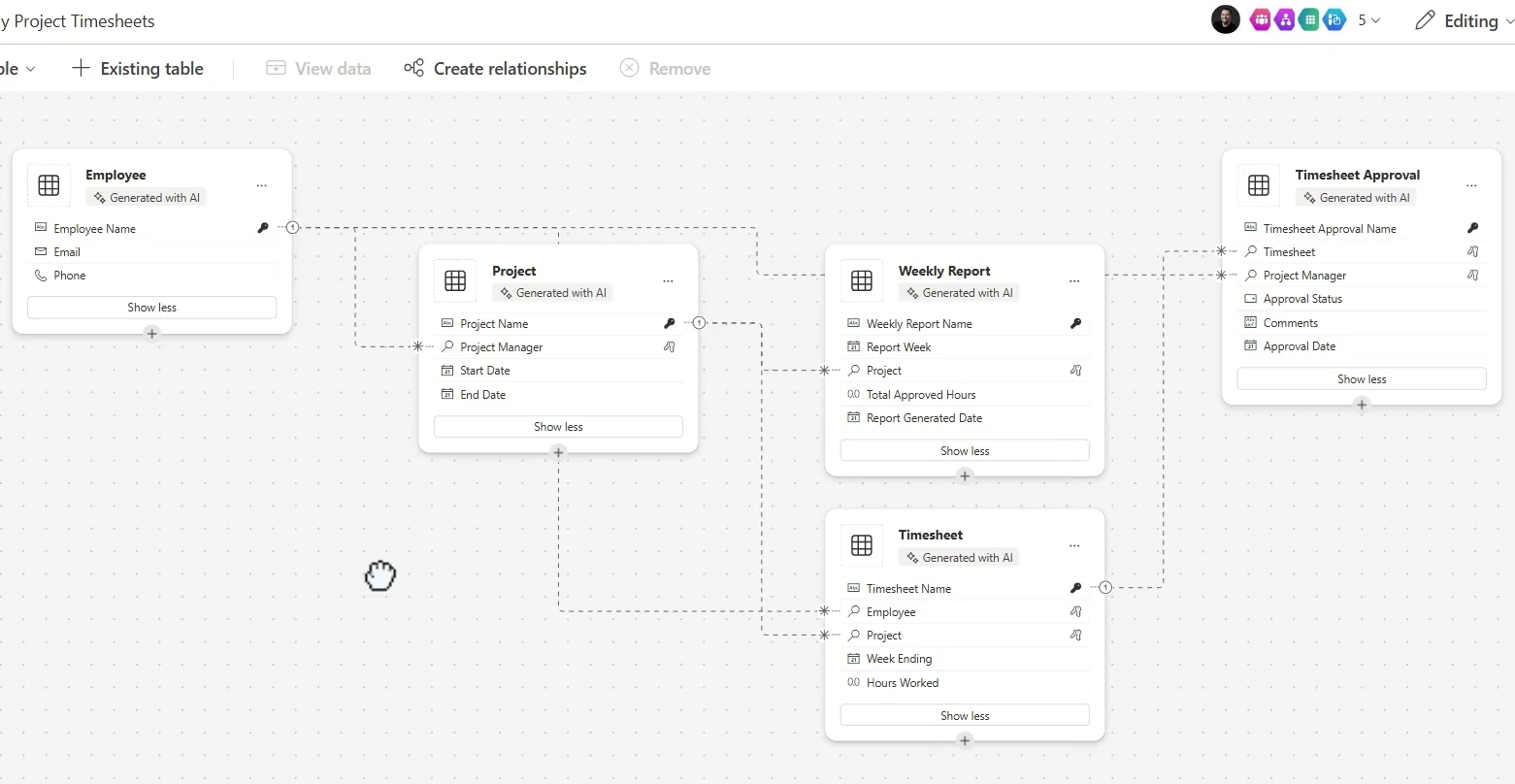This screenshot has width=1515, height=784.
Task: Select the Week Ending column in Timesheet
Action: coord(965,659)
